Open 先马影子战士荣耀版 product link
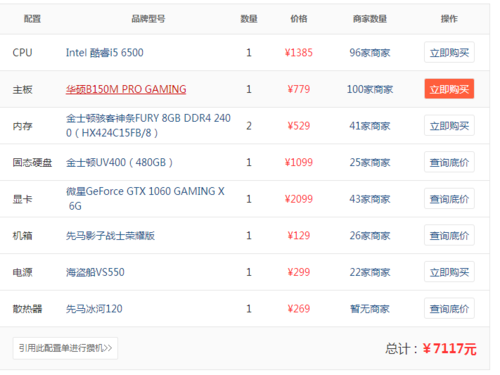The height and width of the screenshot is (375, 500). [110, 236]
